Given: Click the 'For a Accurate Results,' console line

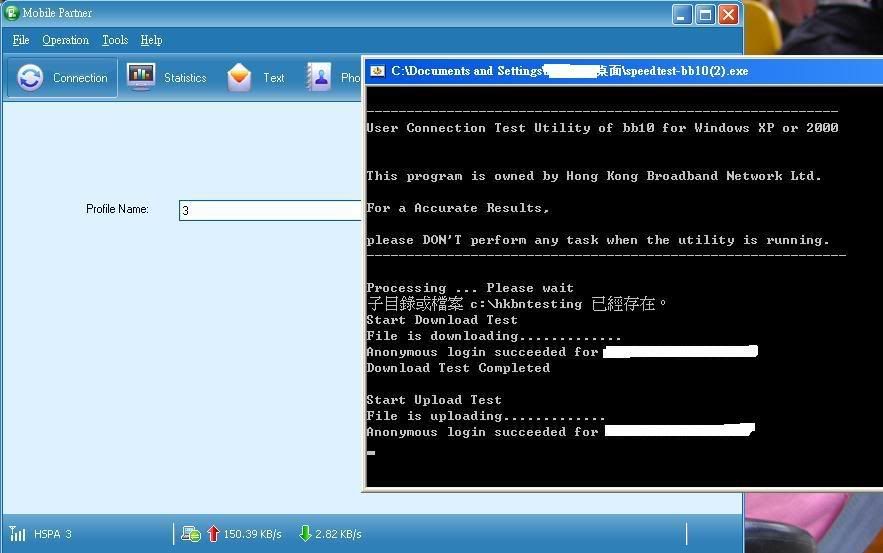Looking at the screenshot, I should coord(457,208).
